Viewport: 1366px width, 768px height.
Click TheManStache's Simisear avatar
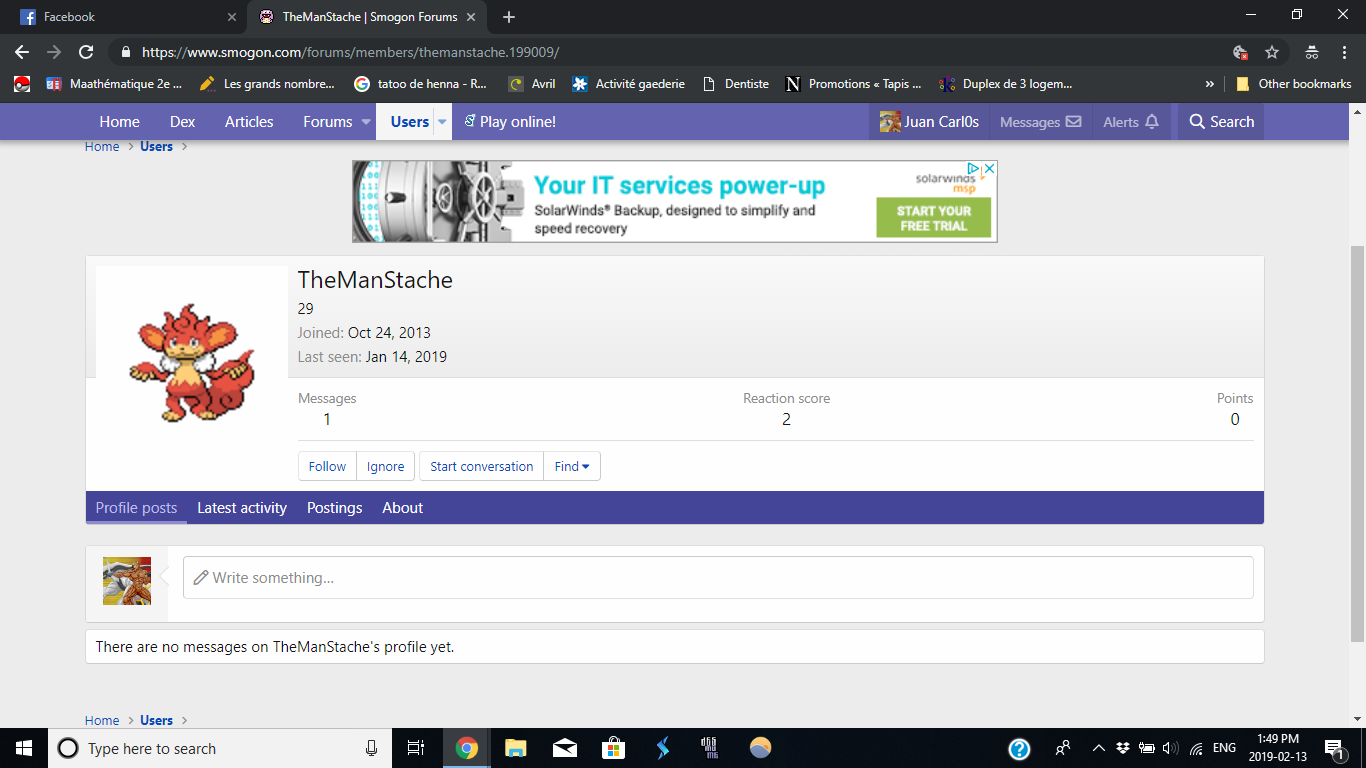pos(192,362)
